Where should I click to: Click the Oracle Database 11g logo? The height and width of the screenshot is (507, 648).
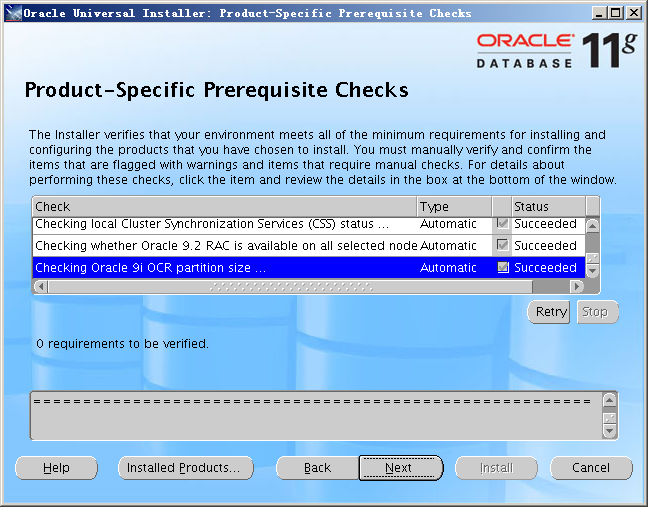pyautogui.click(x=553, y=49)
